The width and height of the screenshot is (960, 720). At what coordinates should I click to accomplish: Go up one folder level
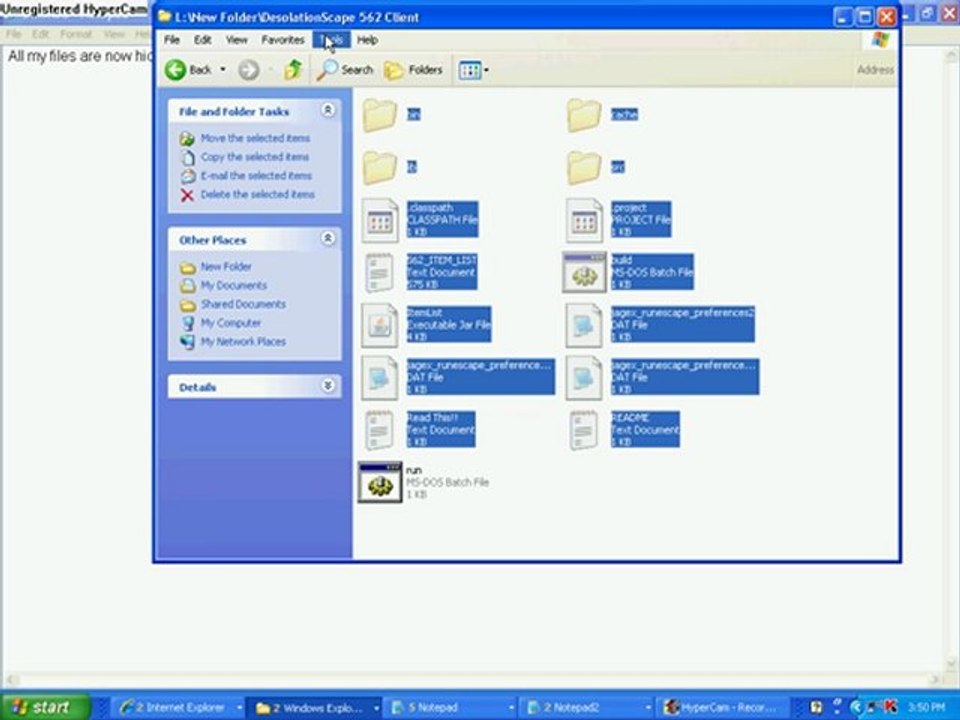293,70
